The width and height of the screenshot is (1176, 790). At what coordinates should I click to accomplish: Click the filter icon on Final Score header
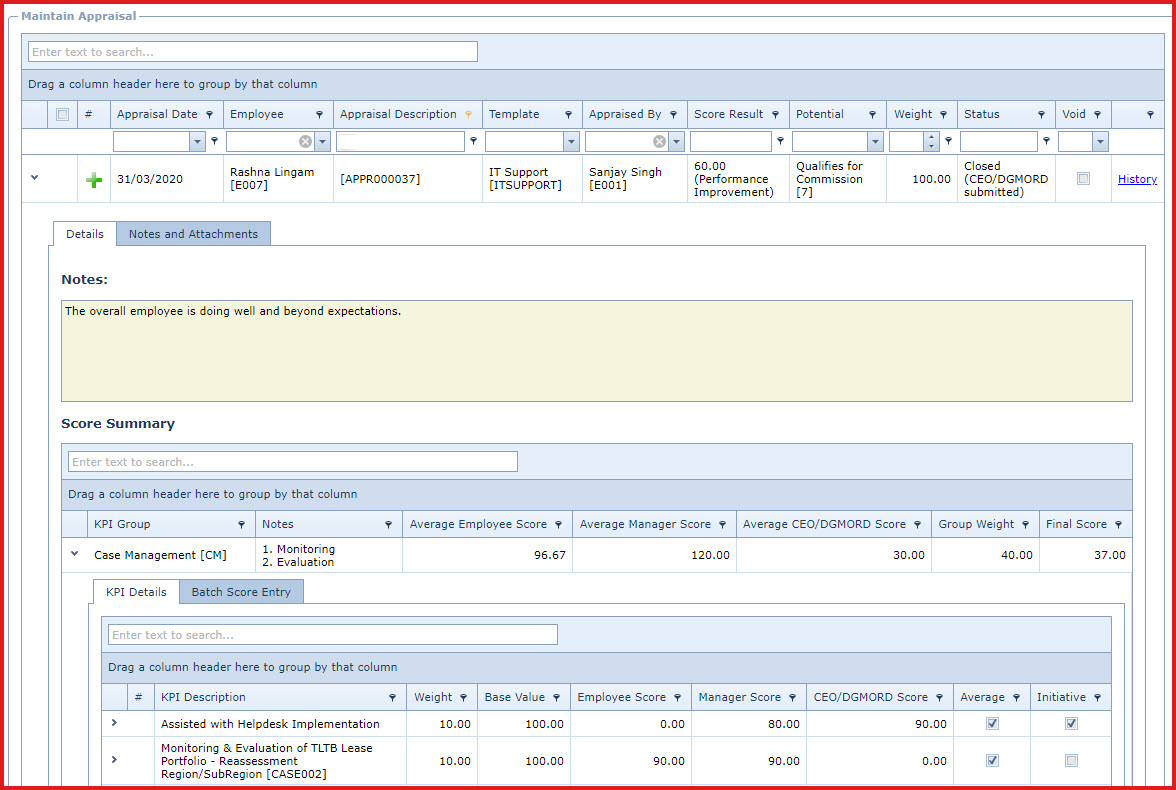(x=1117, y=525)
